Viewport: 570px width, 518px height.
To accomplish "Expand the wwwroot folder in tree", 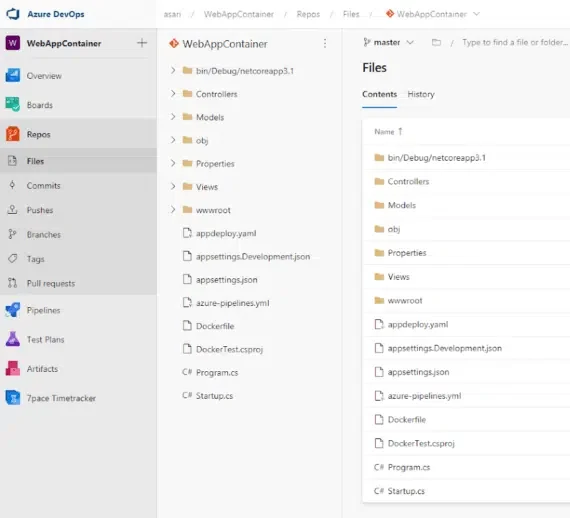I will [173, 210].
